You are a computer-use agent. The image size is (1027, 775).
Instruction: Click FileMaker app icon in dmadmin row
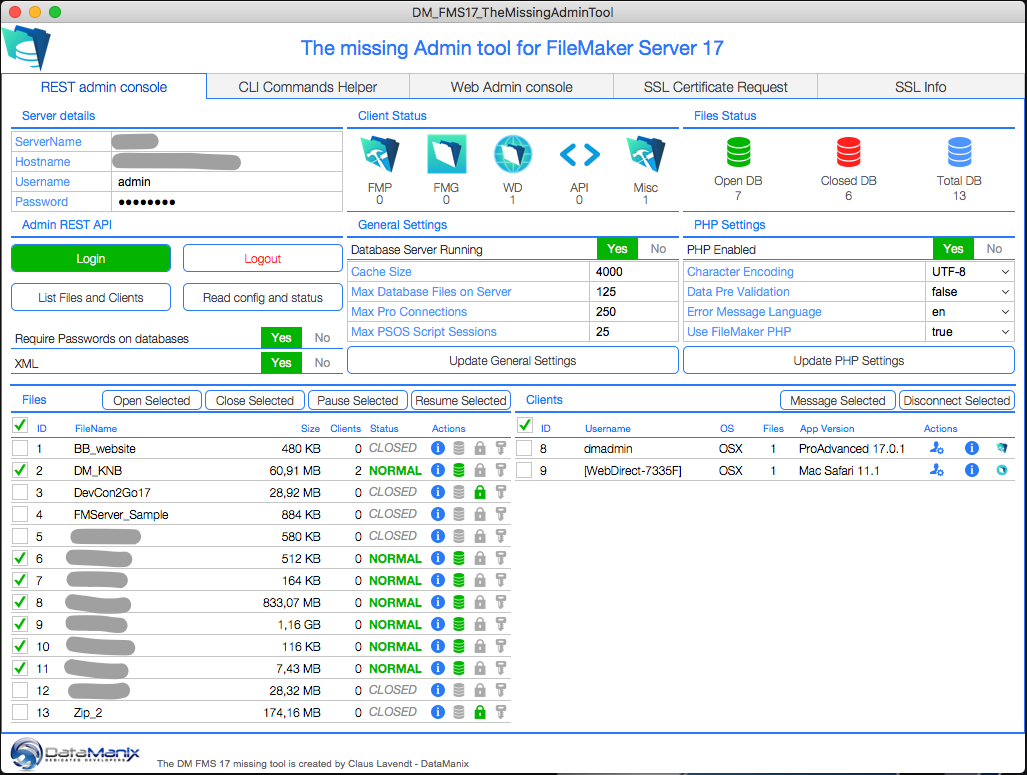coord(1002,448)
